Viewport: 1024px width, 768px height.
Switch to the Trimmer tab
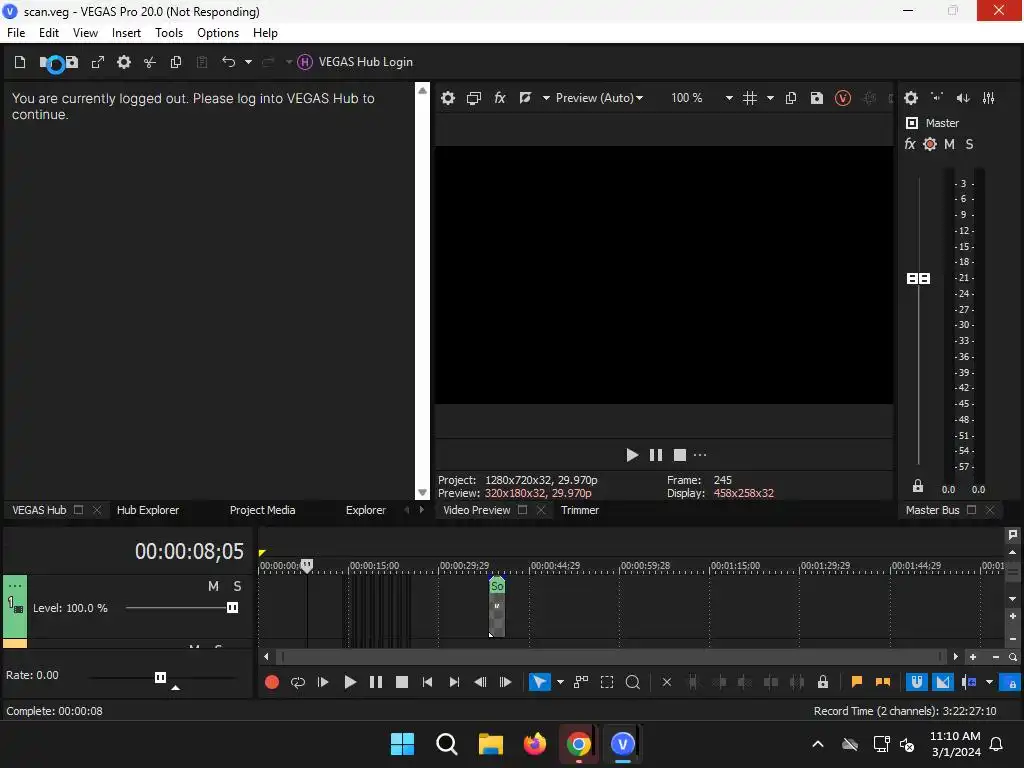pos(580,510)
